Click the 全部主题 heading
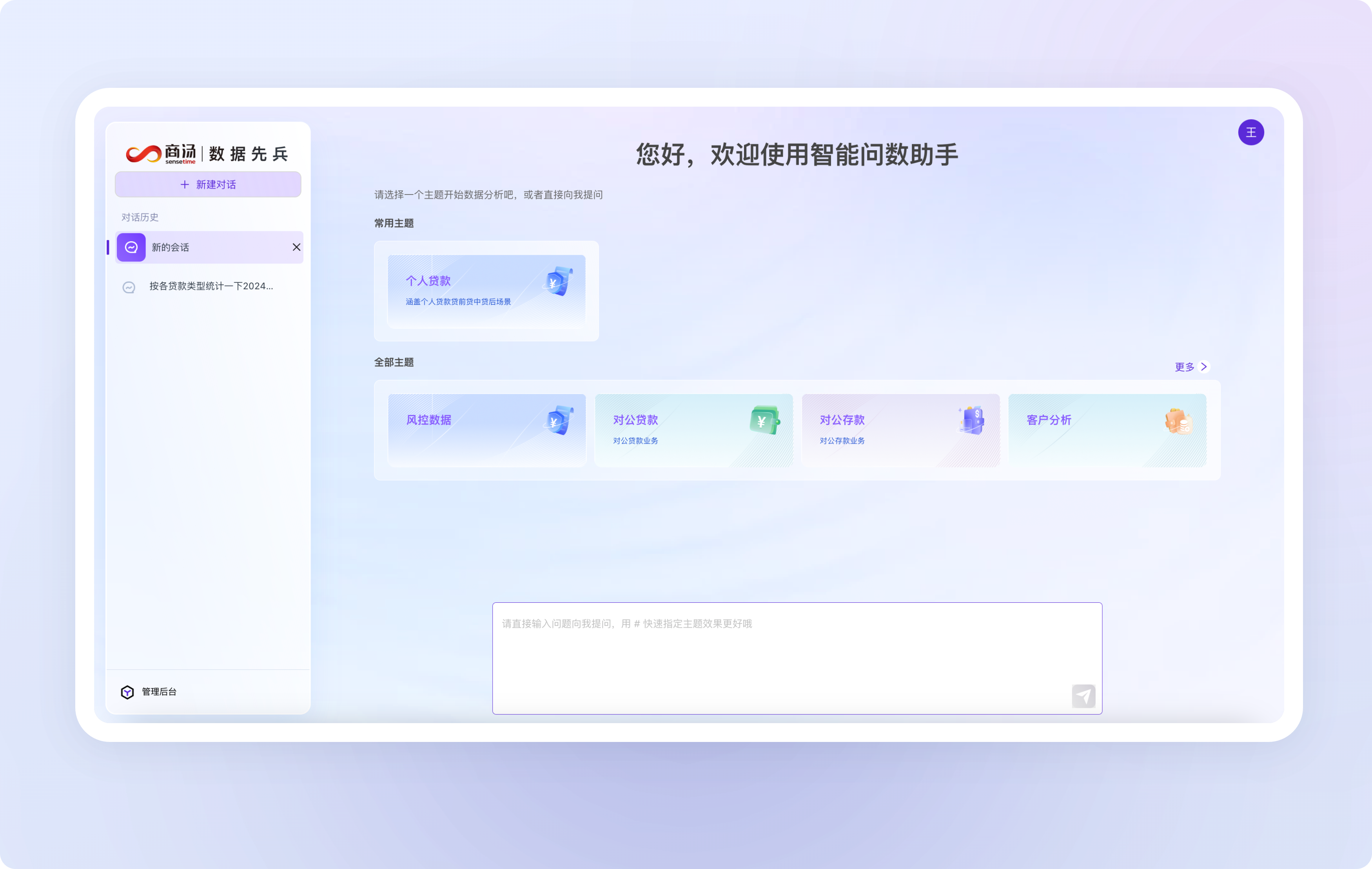 tap(394, 362)
